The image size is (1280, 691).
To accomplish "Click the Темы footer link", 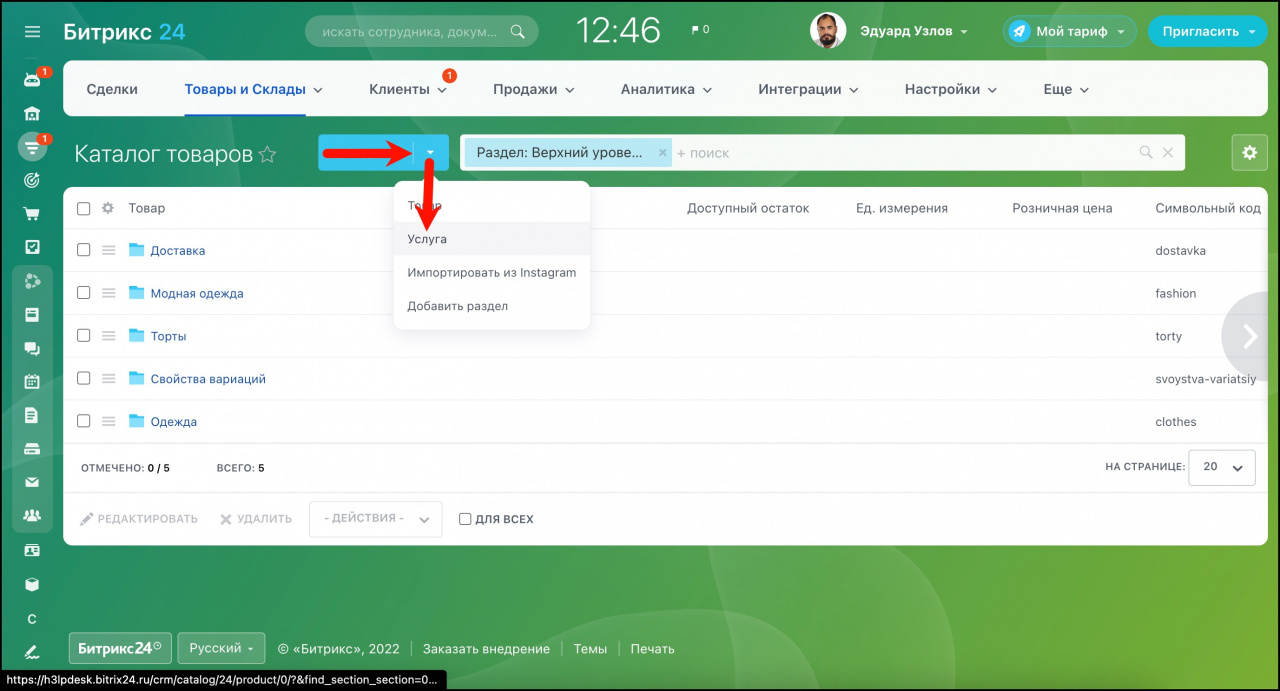I will 590,649.
